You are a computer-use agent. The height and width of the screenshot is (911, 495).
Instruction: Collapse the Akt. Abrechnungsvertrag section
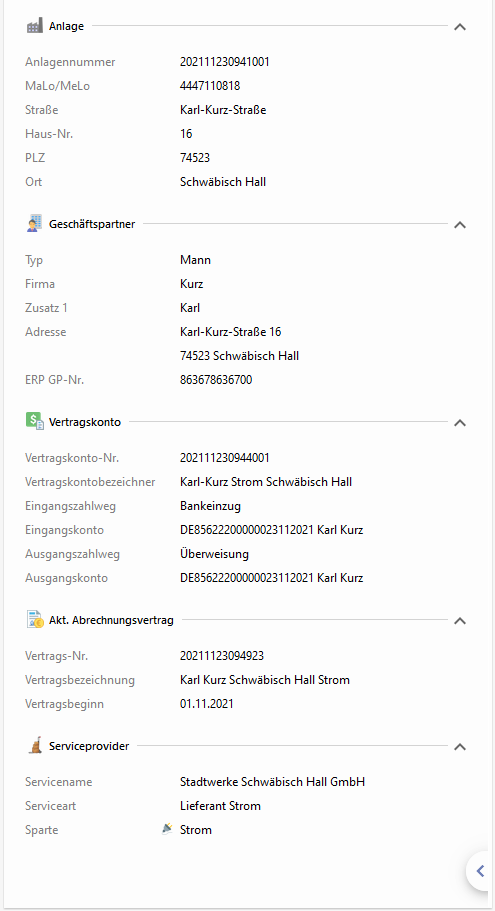(460, 621)
